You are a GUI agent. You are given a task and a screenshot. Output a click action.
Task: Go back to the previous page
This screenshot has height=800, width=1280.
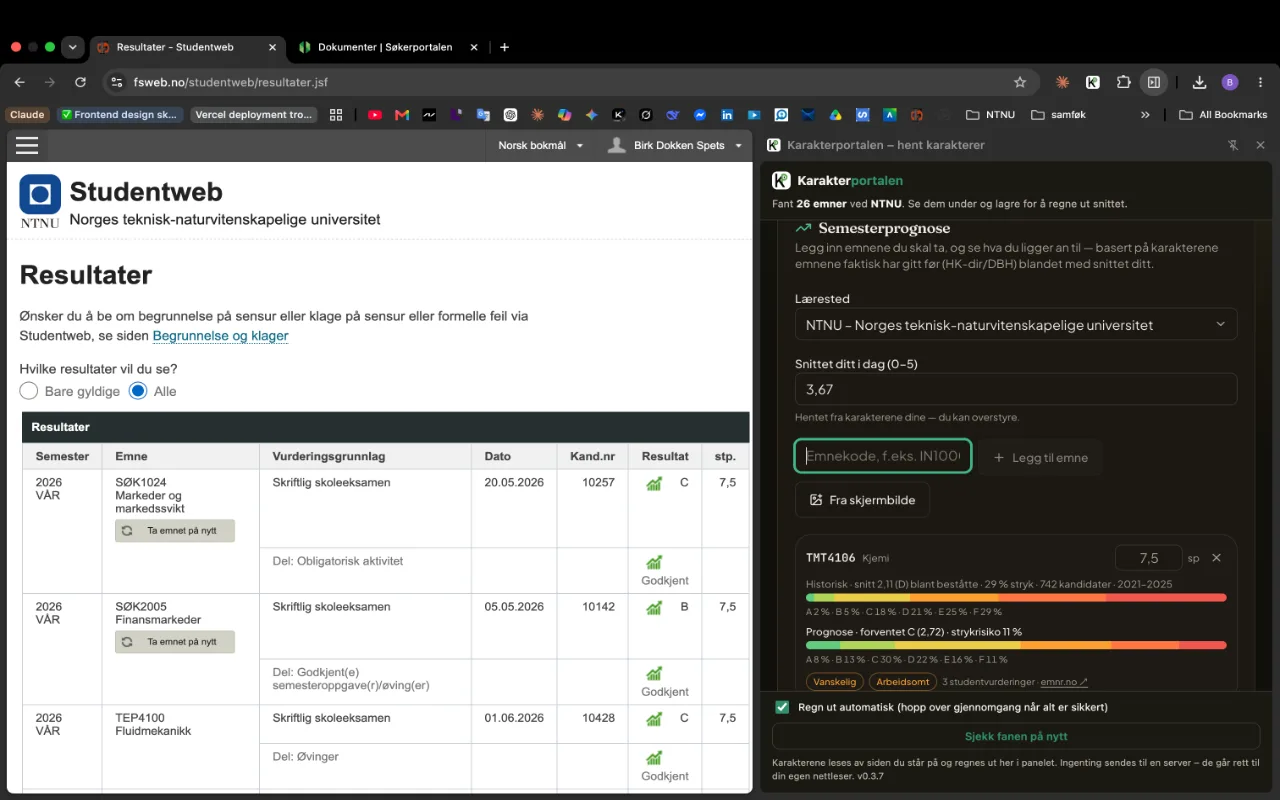20,82
